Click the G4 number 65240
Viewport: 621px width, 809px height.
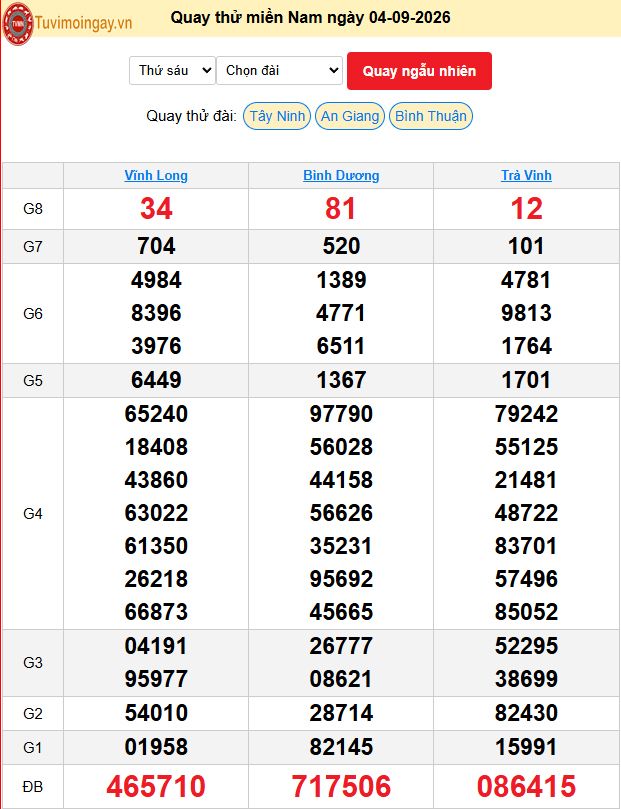click(x=156, y=414)
